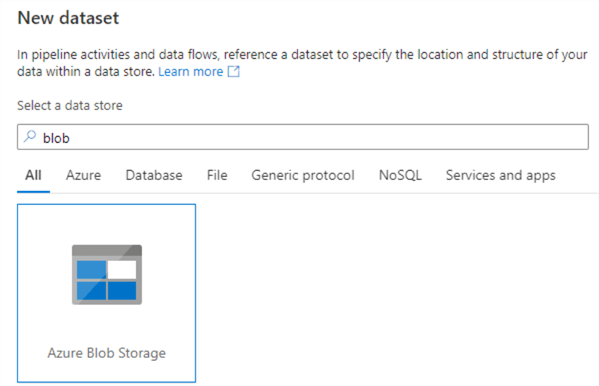Viewport: 599px width, 386px height.
Task: Select the Generic protocol tab
Action: click(303, 176)
